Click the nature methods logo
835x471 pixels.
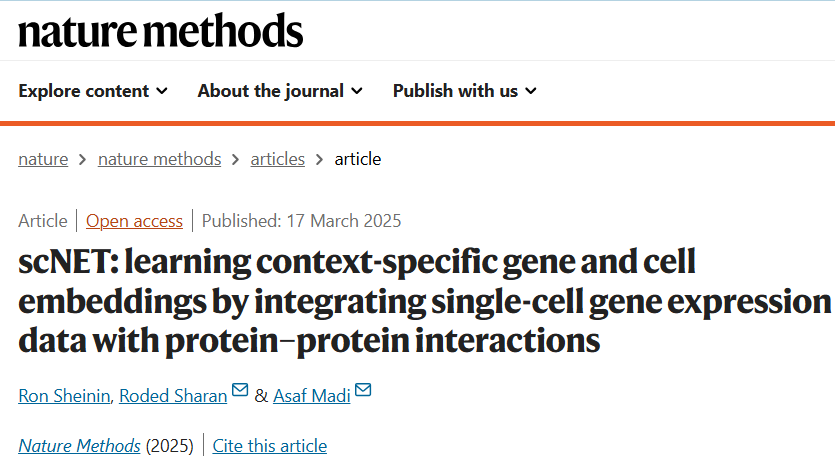(x=160, y=31)
